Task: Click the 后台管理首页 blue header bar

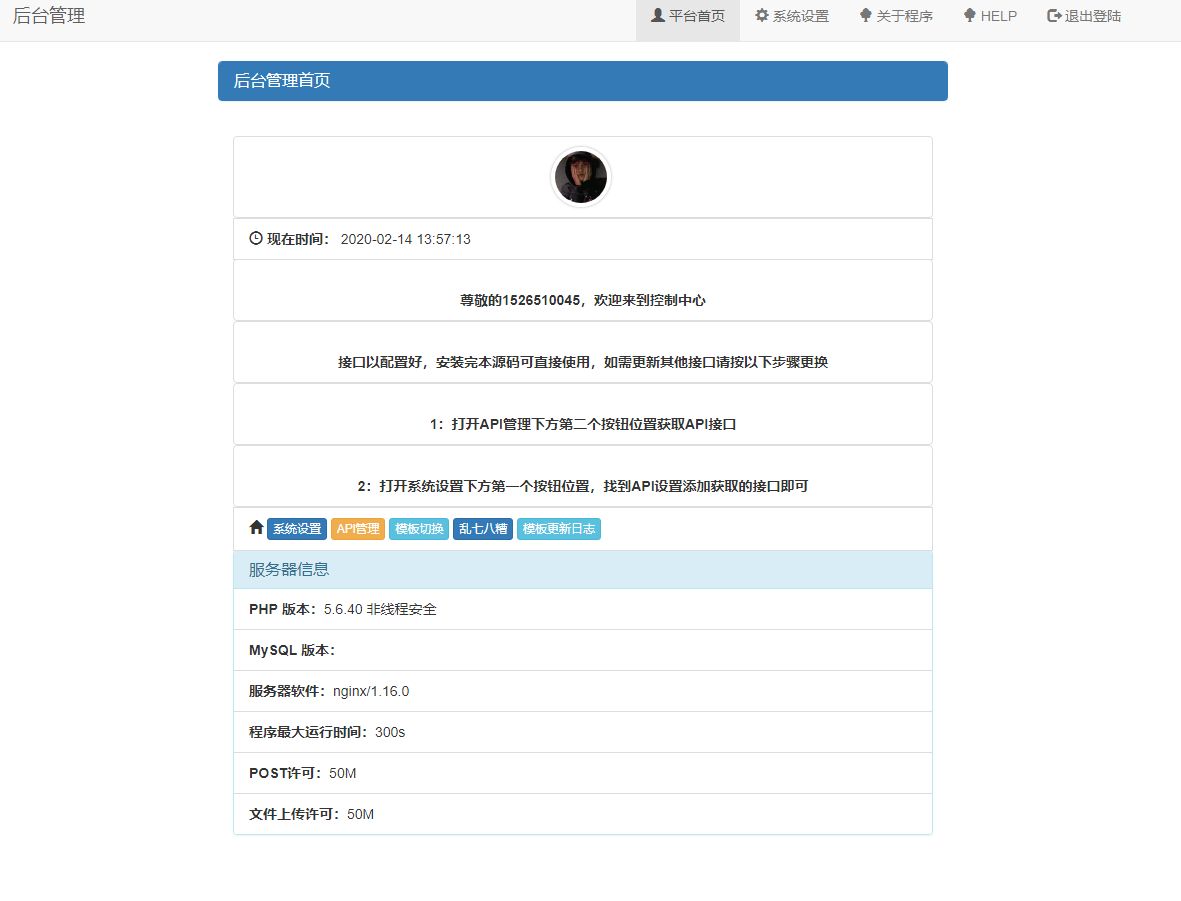Action: [x=582, y=81]
